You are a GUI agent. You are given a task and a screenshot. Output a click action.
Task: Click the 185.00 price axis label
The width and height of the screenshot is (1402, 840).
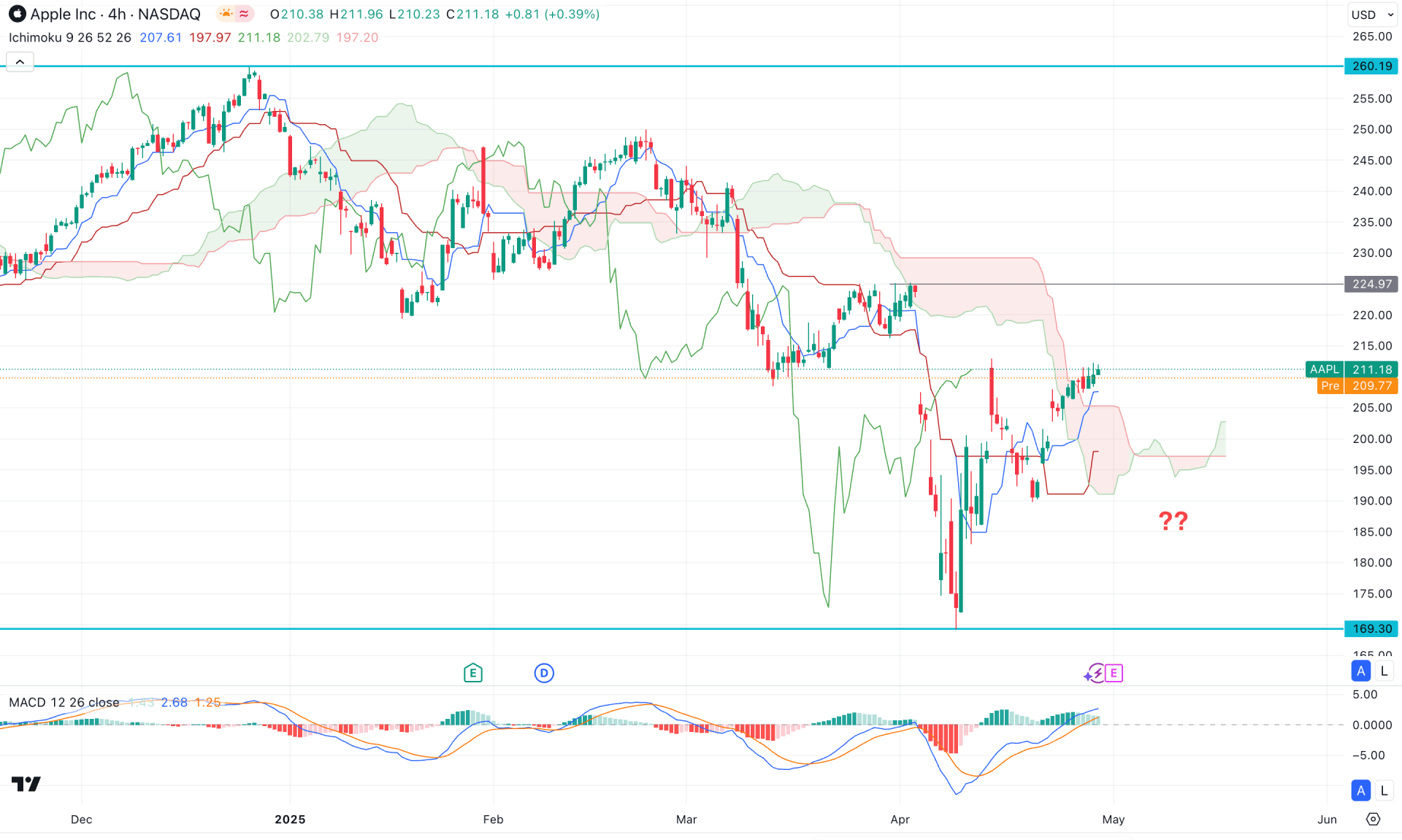tap(1372, 531)
